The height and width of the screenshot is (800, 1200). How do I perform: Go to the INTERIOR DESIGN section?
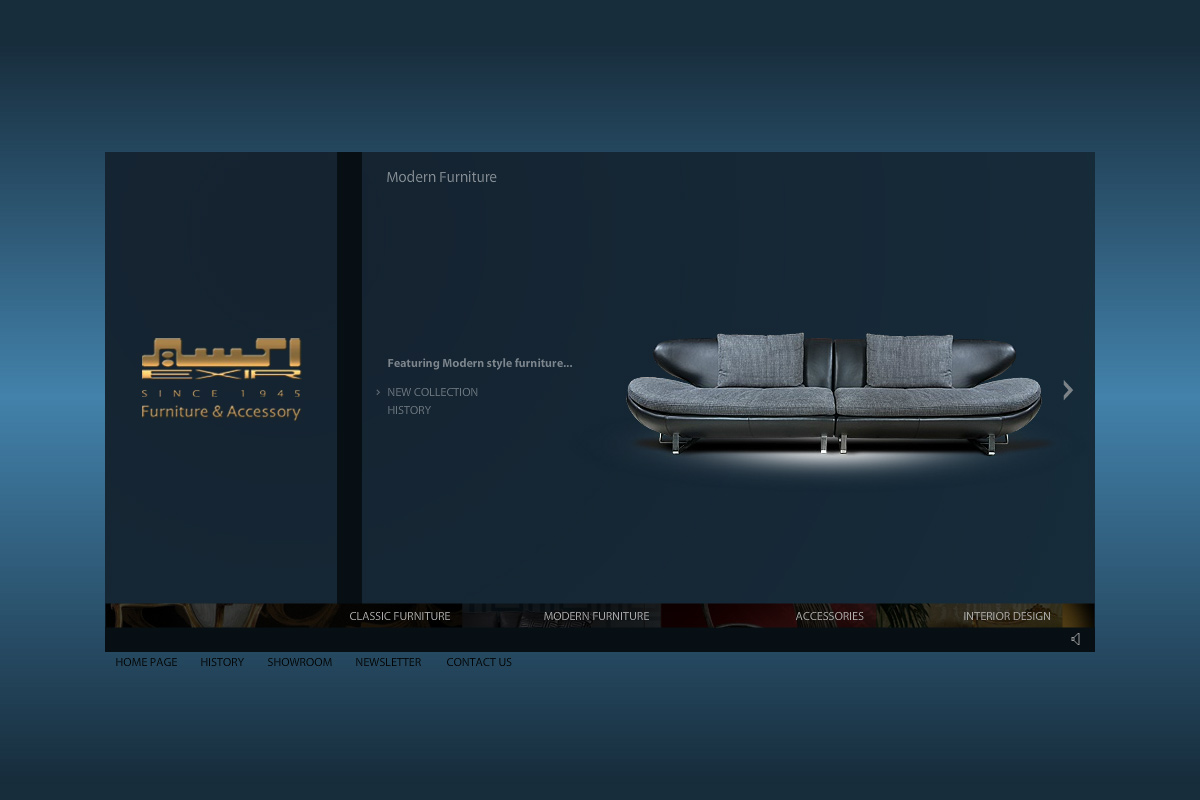[1006, 616]
